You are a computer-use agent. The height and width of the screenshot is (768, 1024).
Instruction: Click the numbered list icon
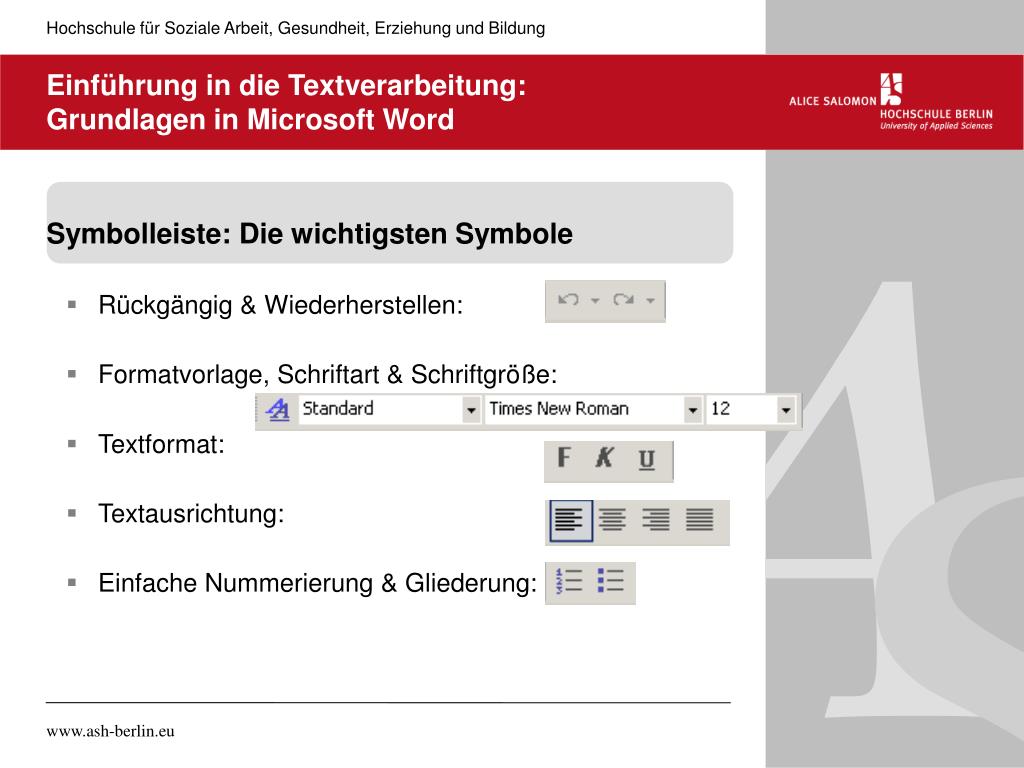[x=568, y=581]
